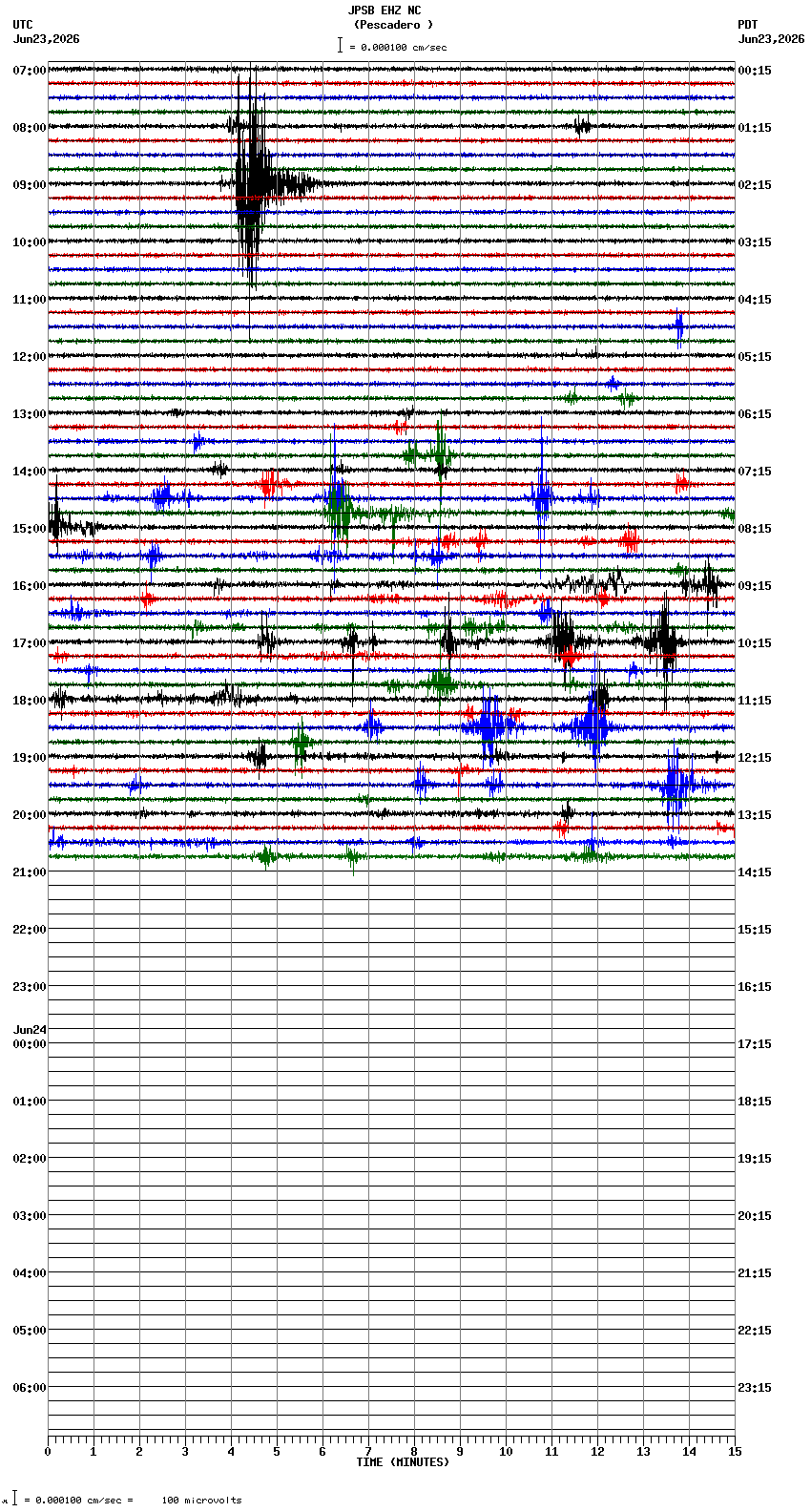Click the '15:00' UTC time label

[x=30, y=529]
